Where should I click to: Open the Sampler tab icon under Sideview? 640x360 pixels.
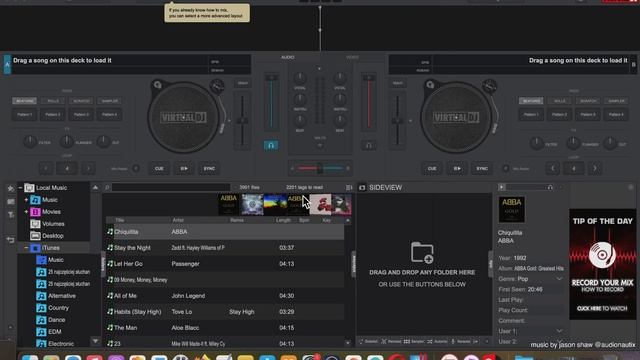(407, 341)
